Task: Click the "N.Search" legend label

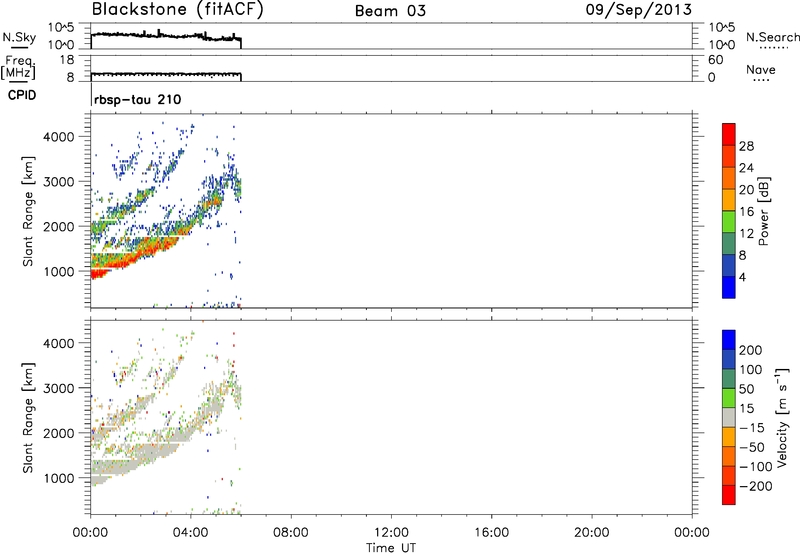Action: point(772,37)
